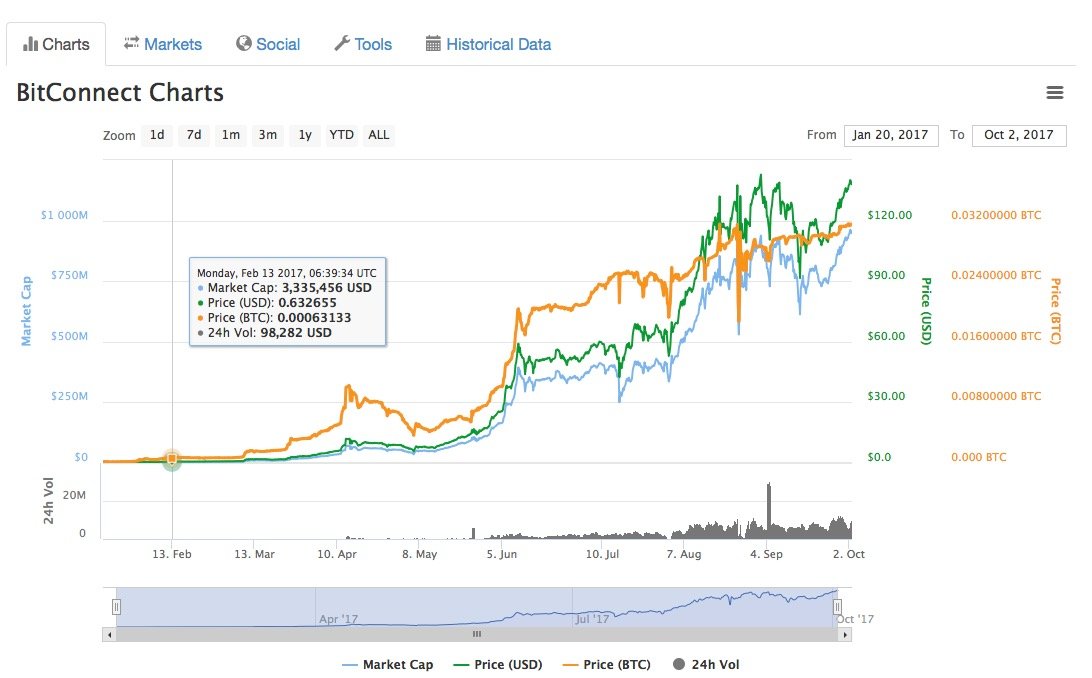Click the navigator scrollbar right arrow
This screenshot has width=1092, height=678.
point(845,634)
